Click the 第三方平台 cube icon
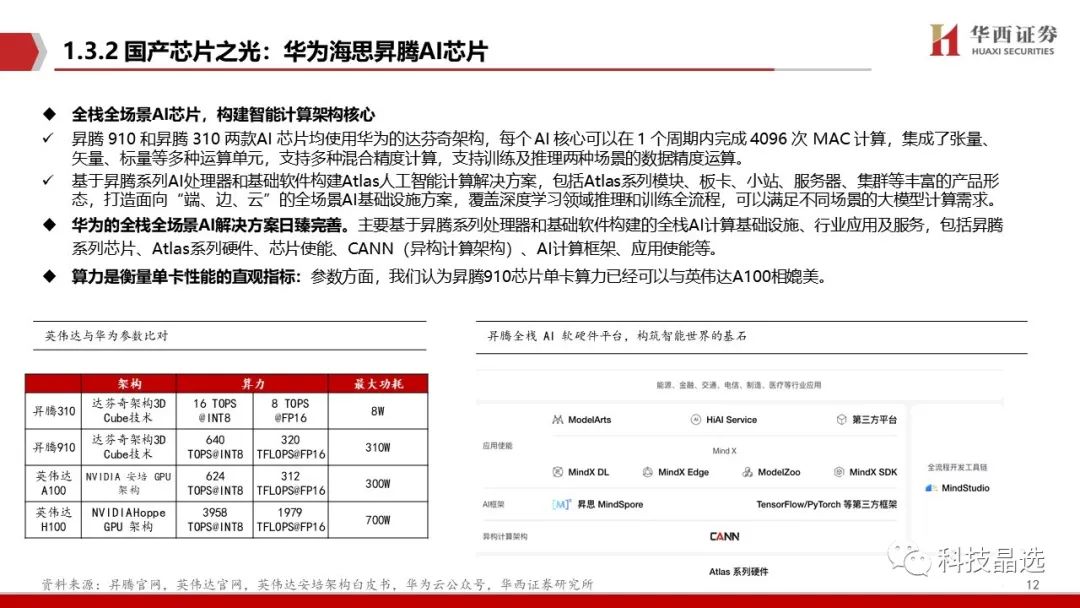This screenshot has height=608, width=1080. (841, 419)
